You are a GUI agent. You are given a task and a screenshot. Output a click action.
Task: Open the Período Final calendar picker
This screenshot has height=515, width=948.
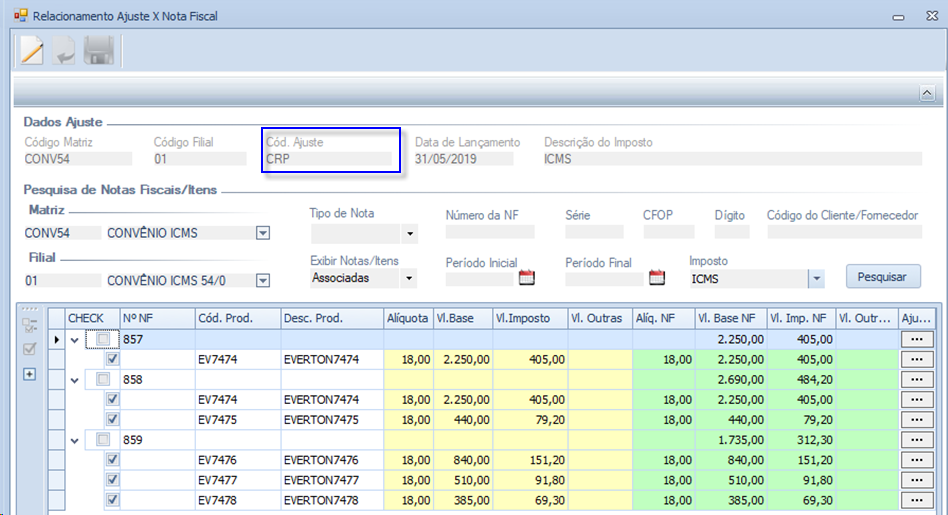point(657,278)
